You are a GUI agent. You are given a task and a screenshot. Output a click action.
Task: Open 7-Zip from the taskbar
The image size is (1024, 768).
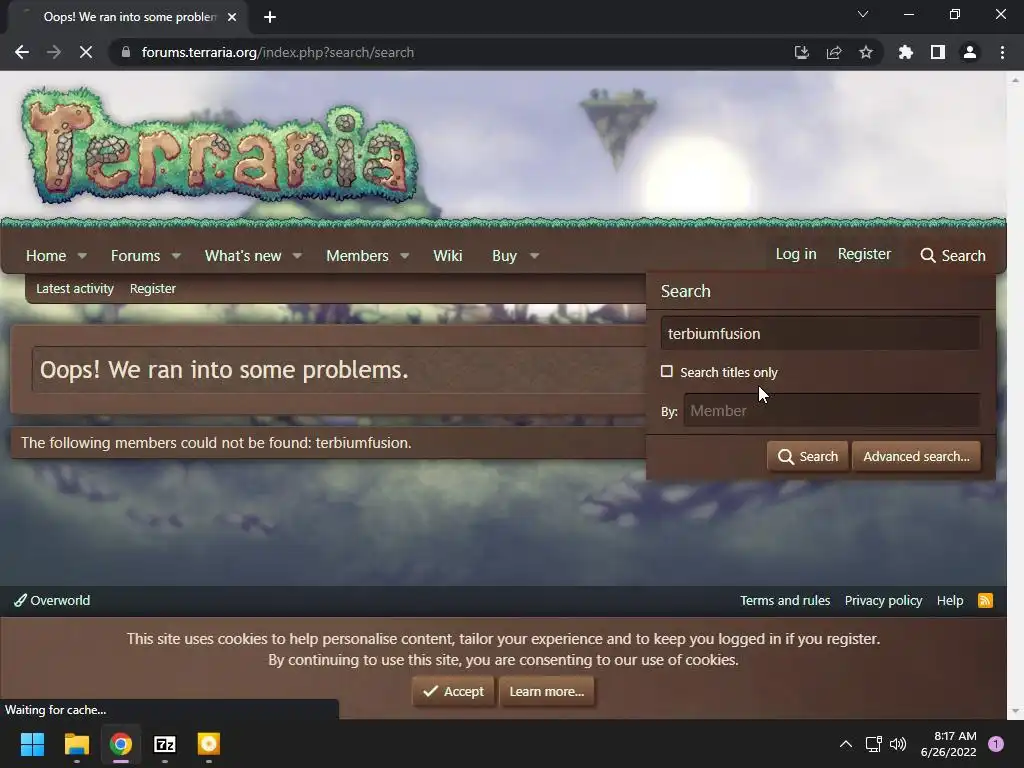pos(165,744)
